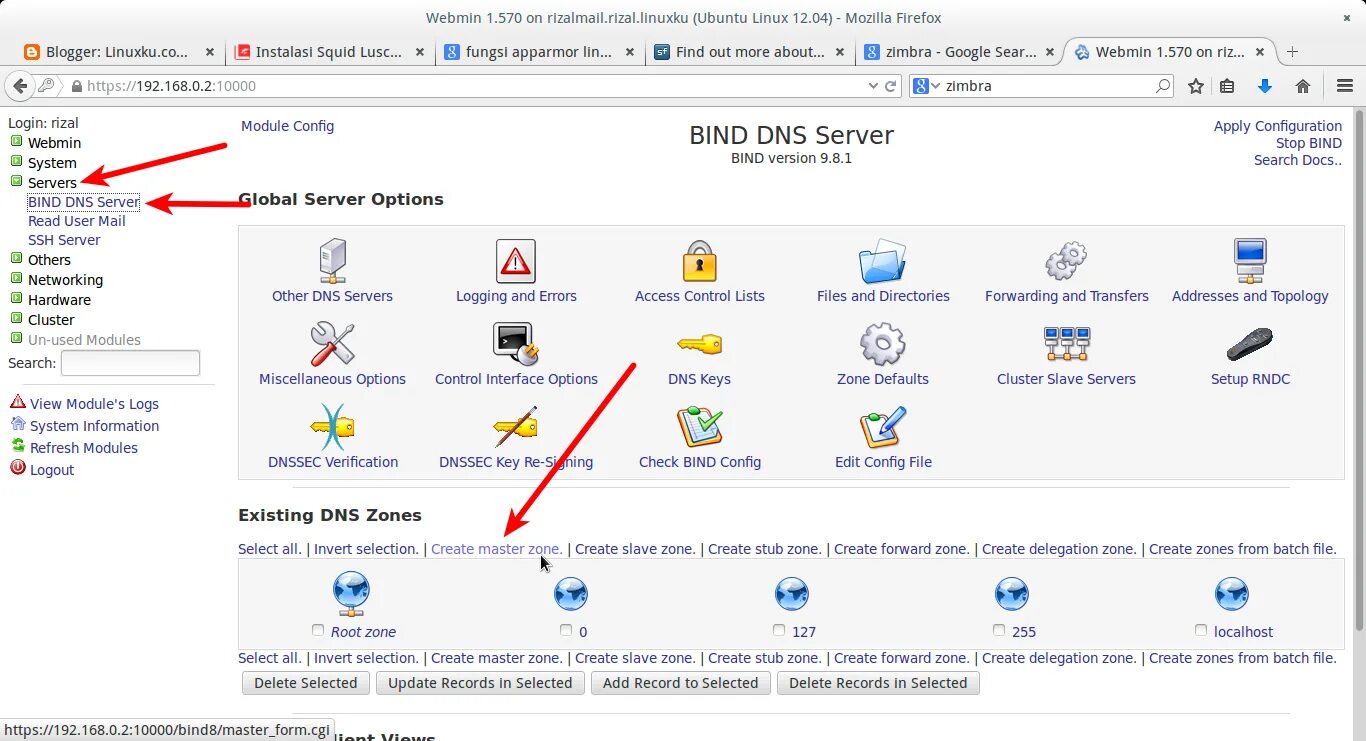Reload the page with the refresh icon

coord(891,86)
